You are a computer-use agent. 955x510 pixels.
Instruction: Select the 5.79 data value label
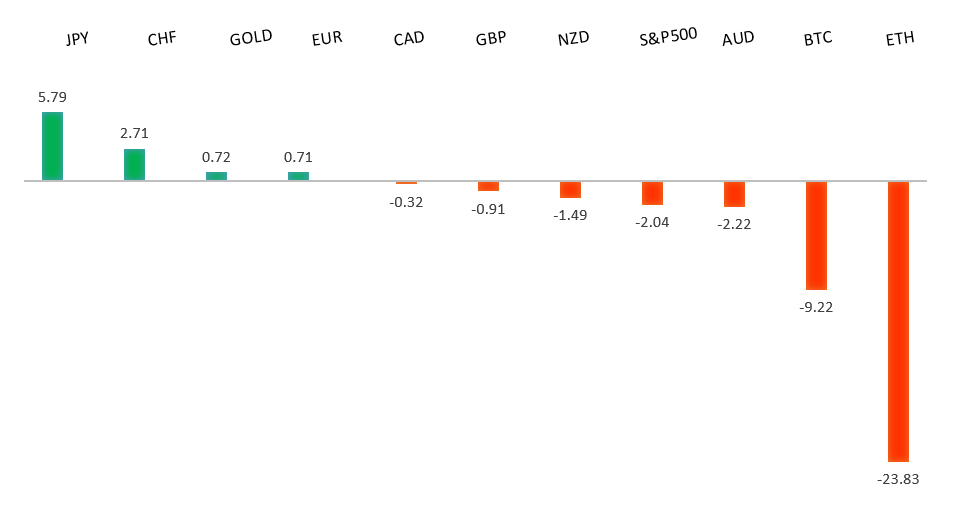(x=52, y=98)
